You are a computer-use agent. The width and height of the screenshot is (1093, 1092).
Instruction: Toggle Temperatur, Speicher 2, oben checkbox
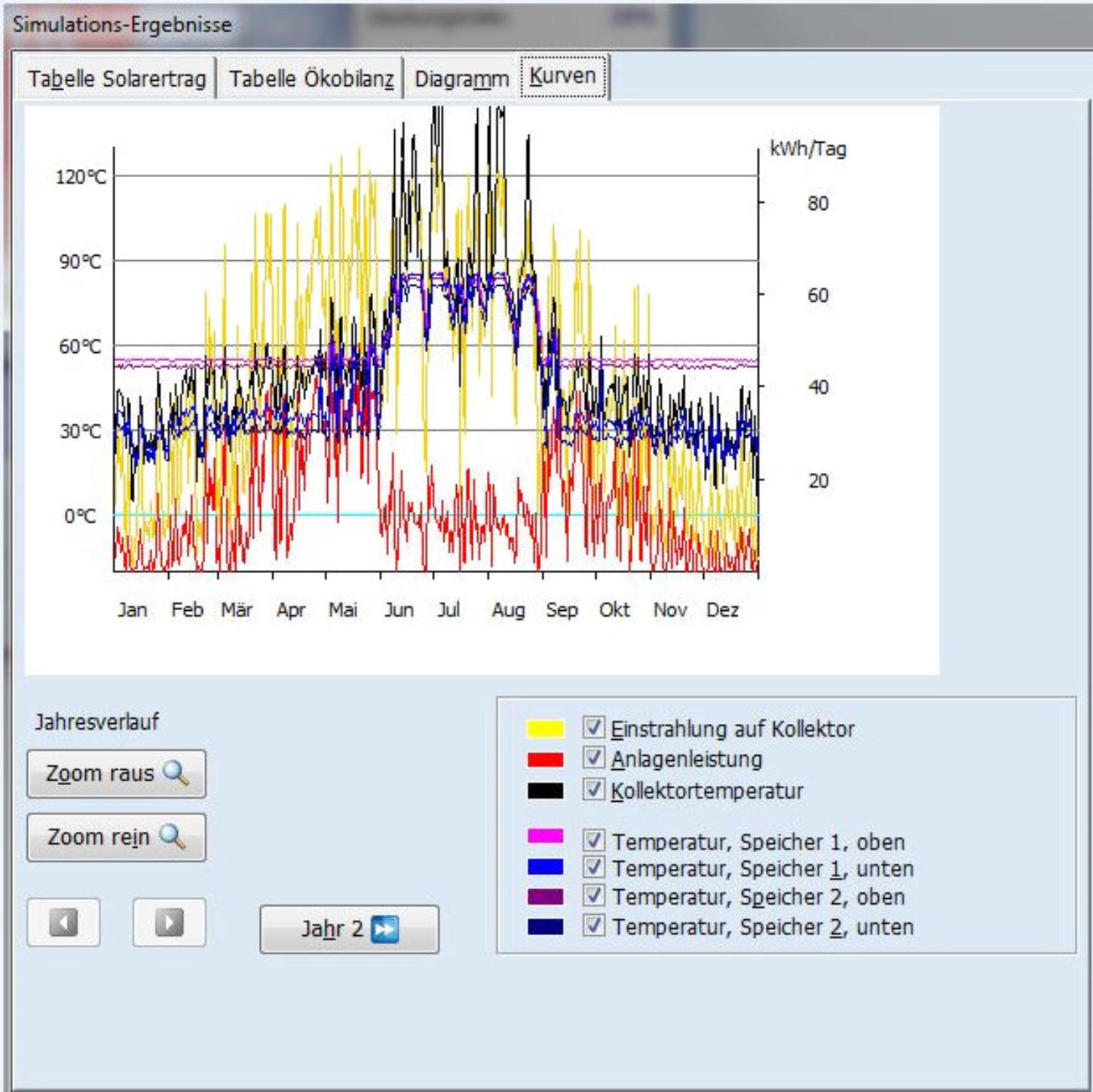(x=593, y=895)
